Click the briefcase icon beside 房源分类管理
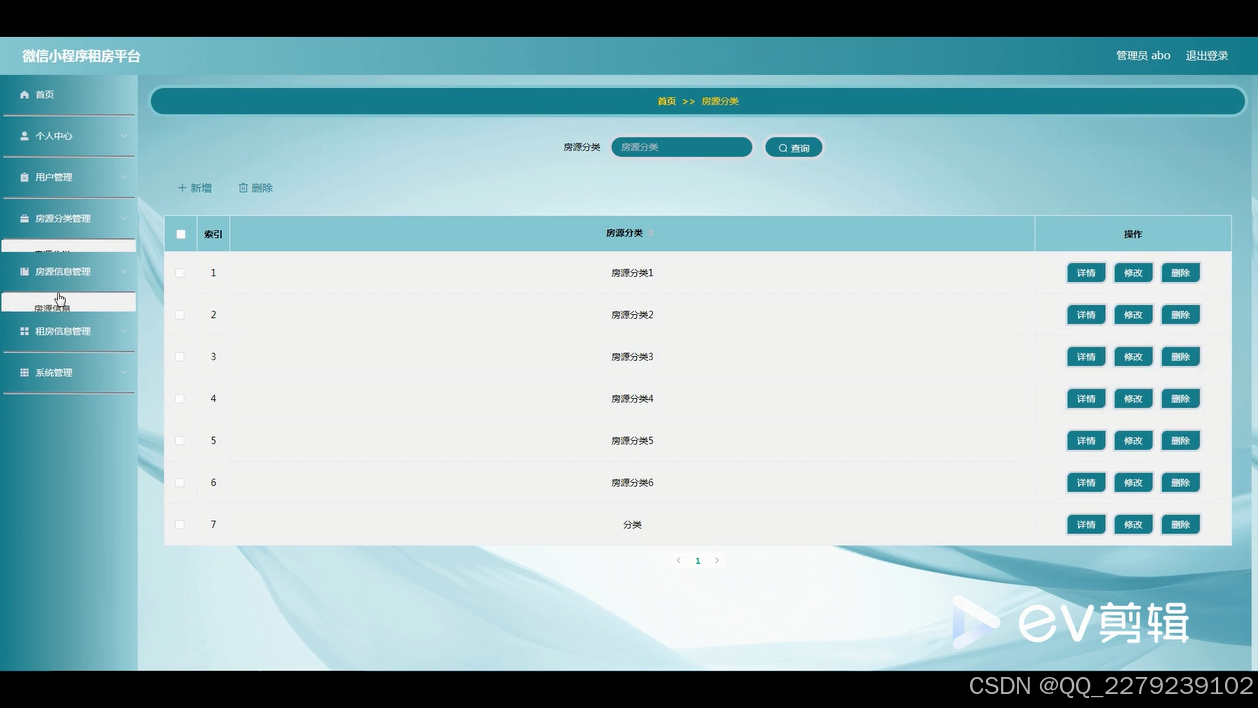 tap(24, 218)
